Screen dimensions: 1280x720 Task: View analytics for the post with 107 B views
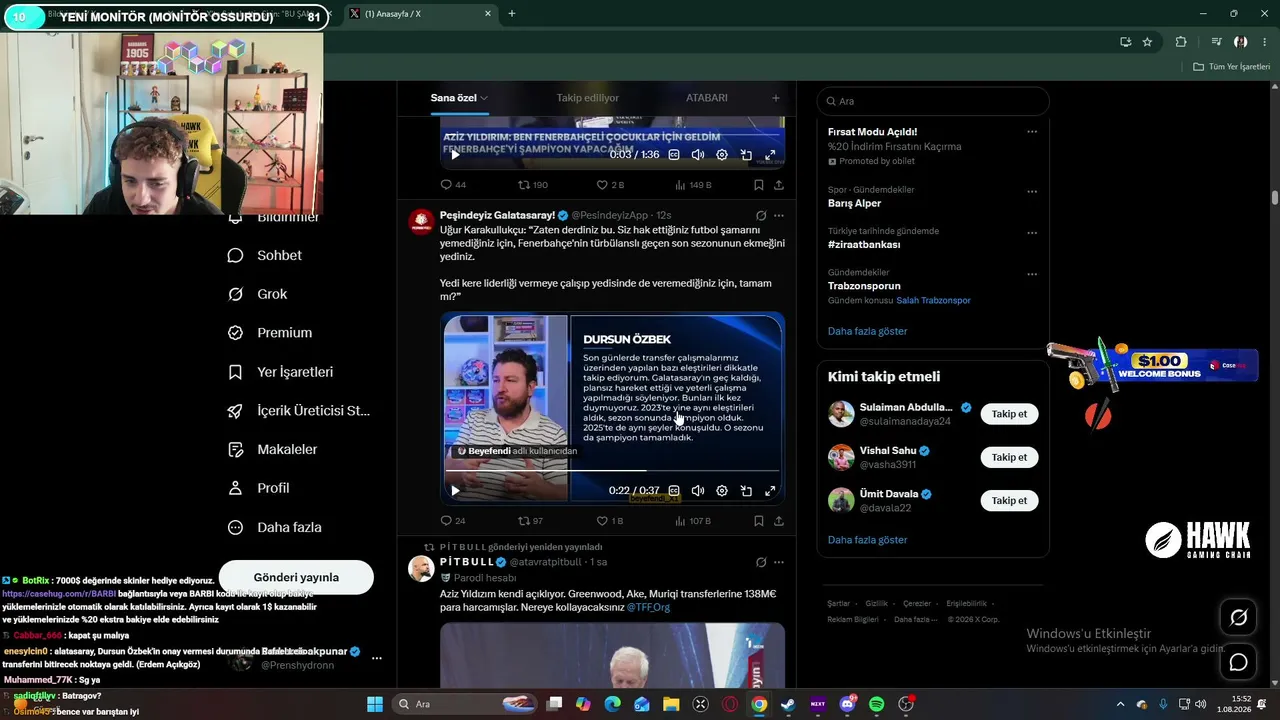(693, 521)
